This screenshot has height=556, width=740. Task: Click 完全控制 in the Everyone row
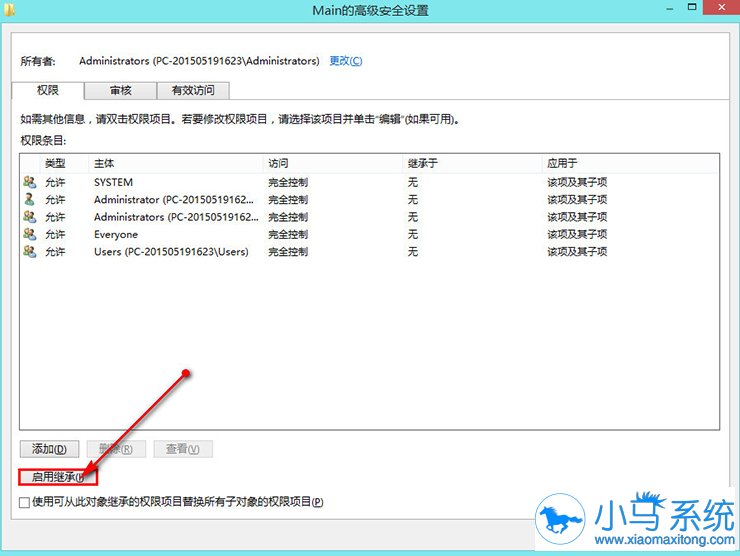pyautogui.click(x=288, y=235)
